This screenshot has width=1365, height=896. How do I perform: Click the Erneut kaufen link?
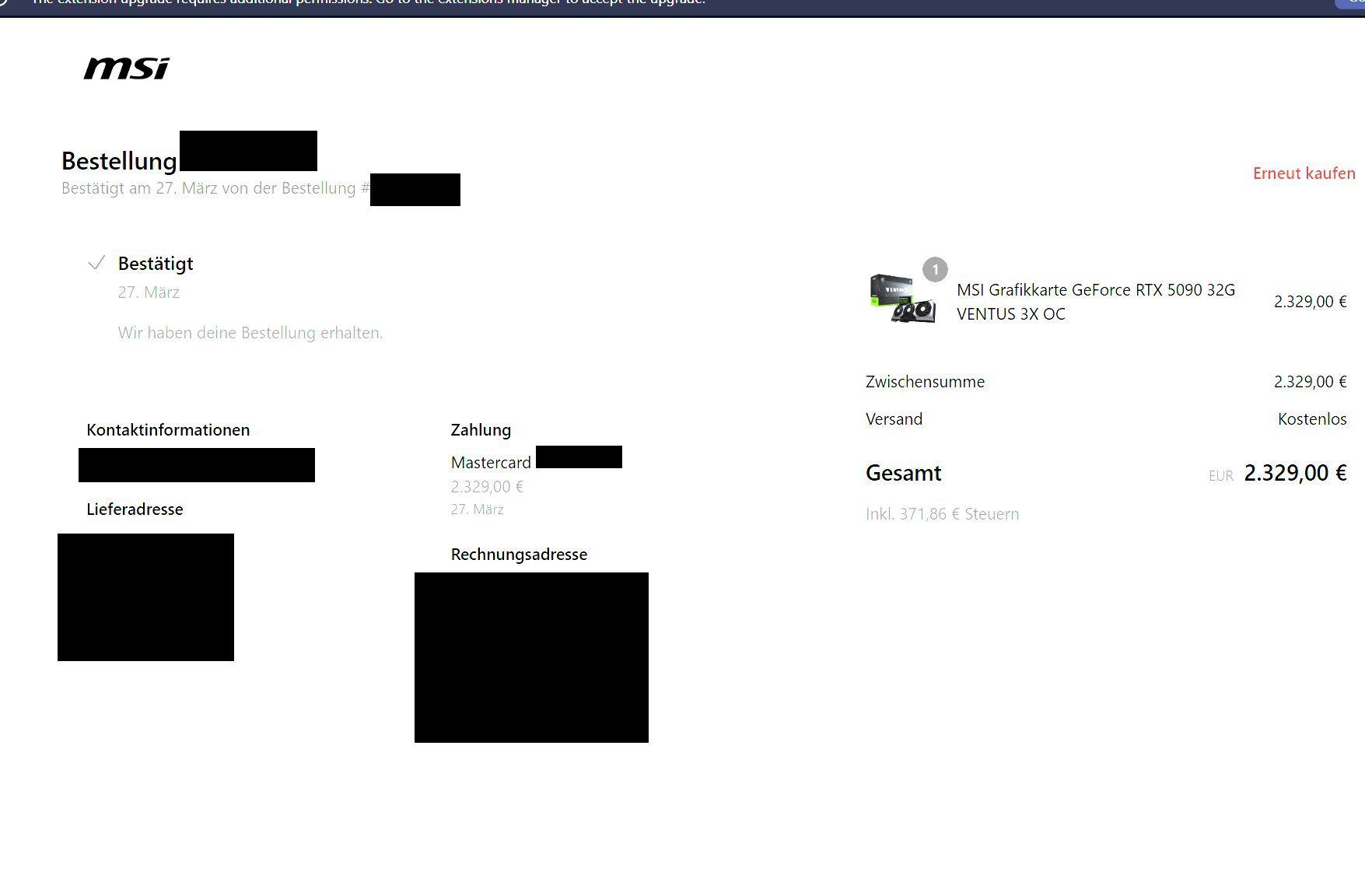coord(1304,173)
